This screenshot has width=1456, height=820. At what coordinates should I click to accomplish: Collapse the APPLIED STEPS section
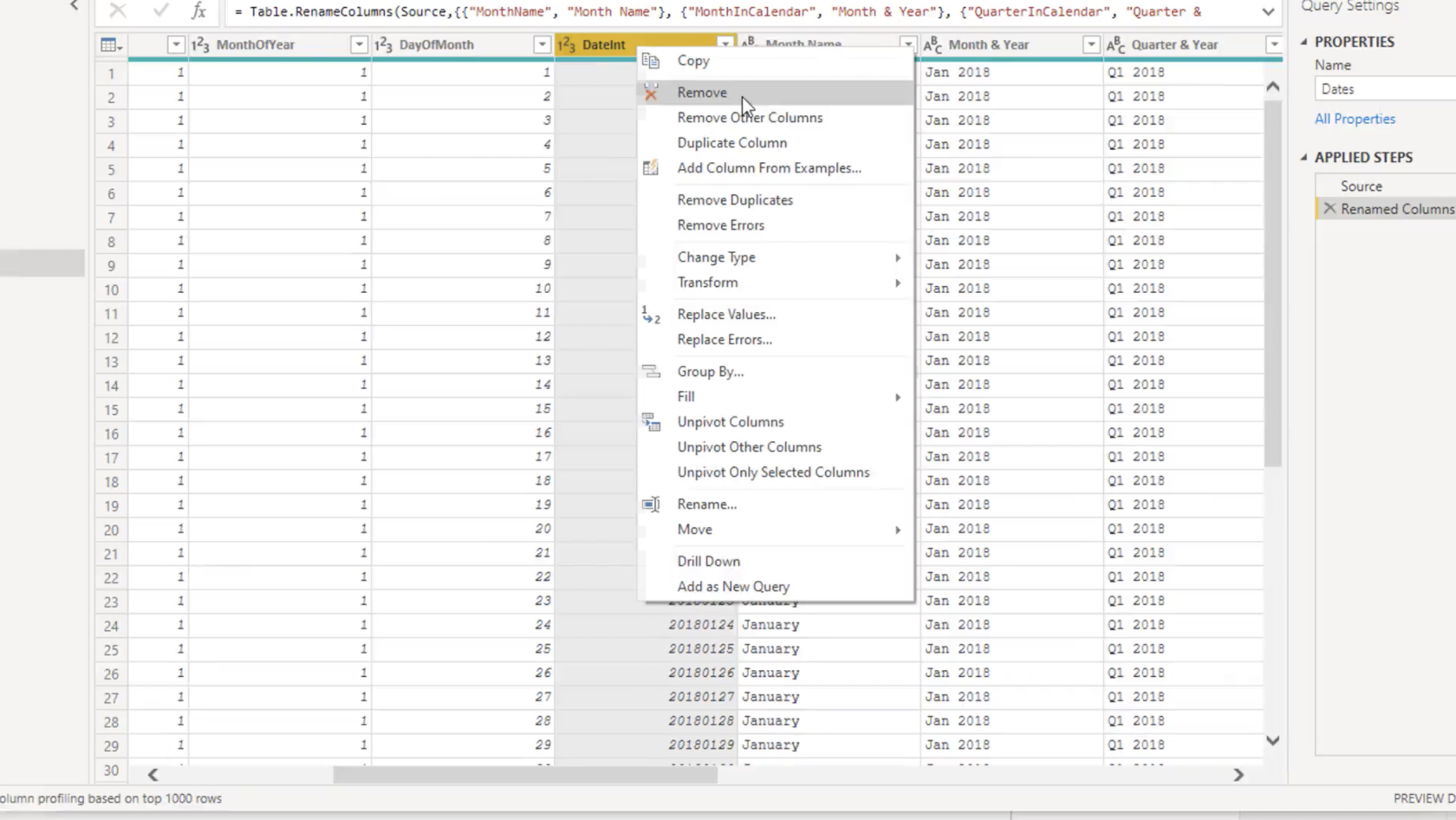click(x=1304, y=158)
